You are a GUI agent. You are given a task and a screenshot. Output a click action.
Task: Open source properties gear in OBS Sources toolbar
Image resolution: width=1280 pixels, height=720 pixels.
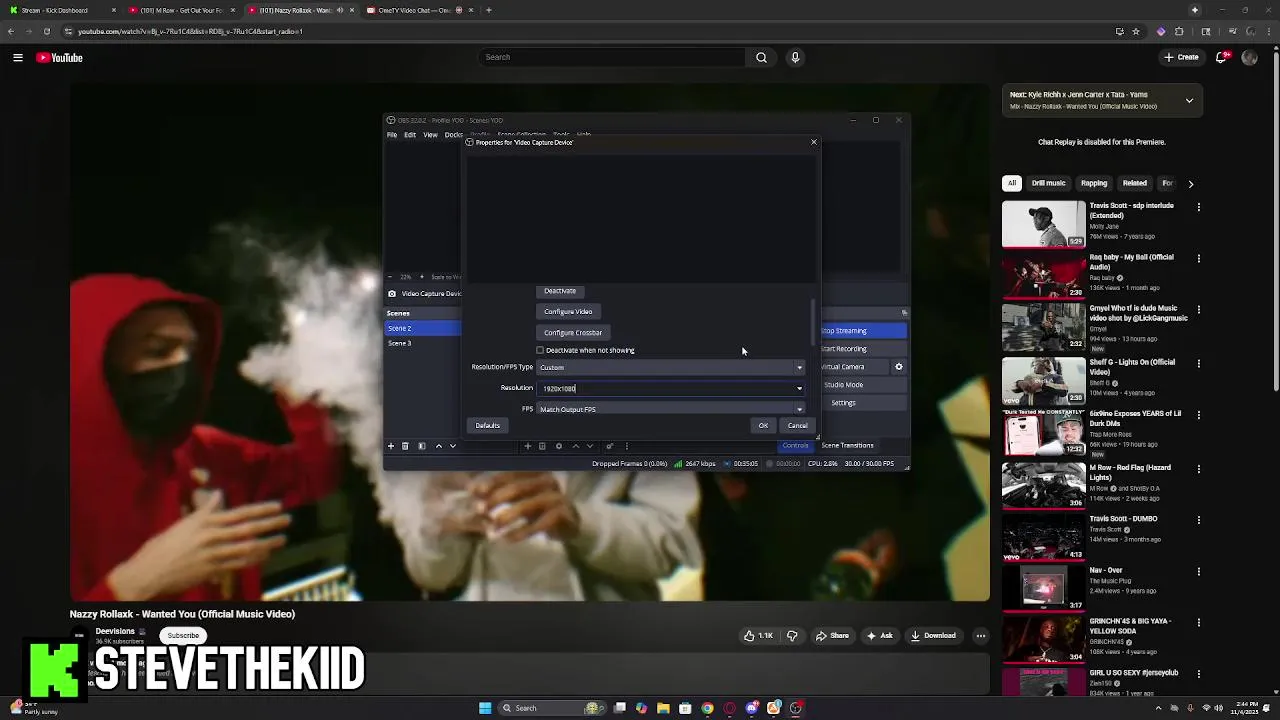[559, 446]
